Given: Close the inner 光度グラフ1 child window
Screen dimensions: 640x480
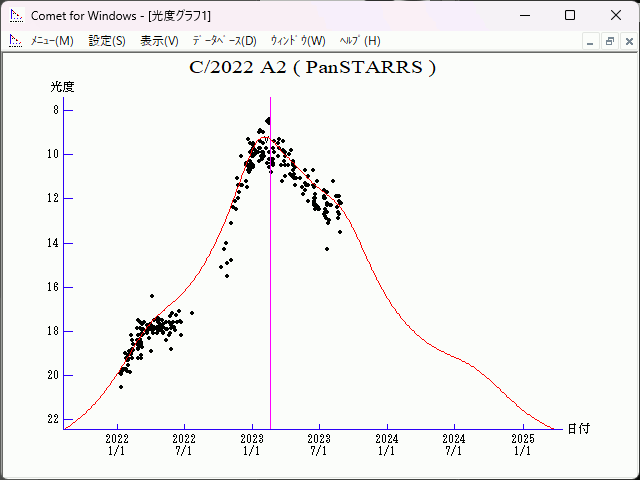Looking at the screenshot, I should tap(629, 41).
